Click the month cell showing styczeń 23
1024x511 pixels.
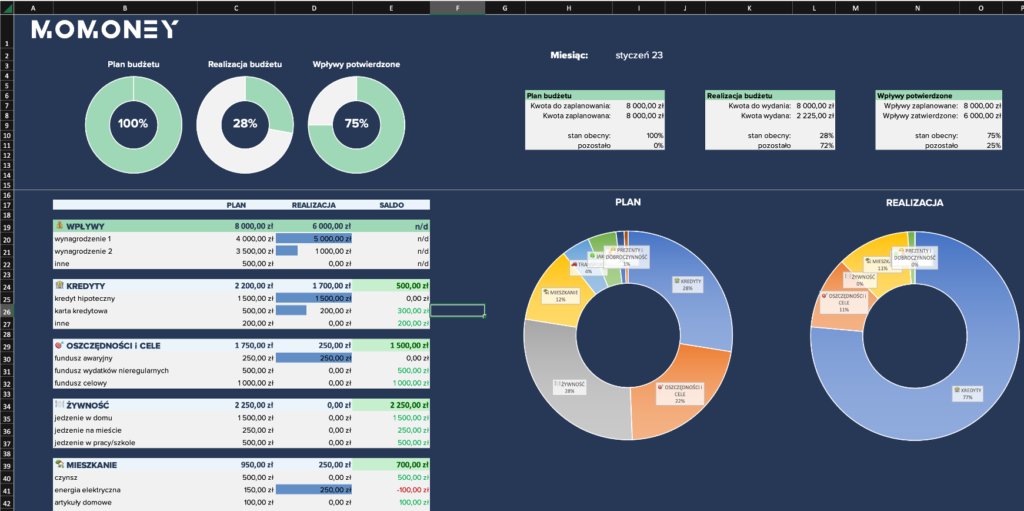[x=639, y=56]
